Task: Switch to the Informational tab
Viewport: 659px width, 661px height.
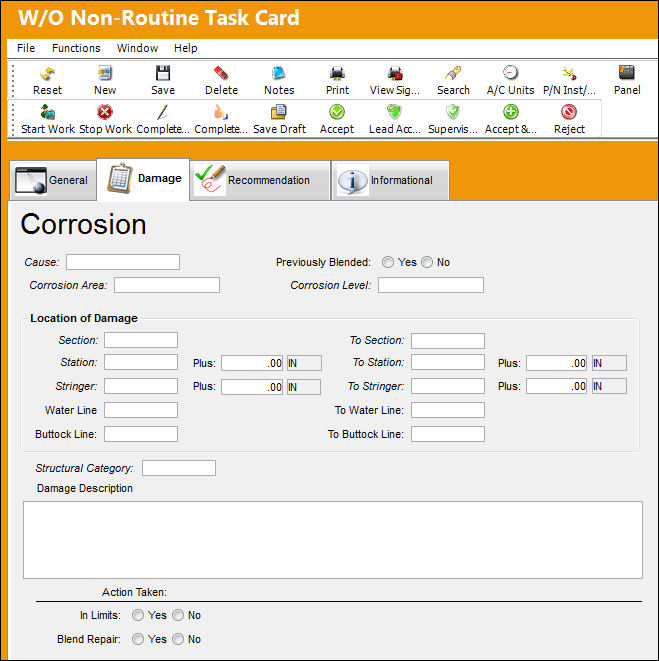Action: click(390, 180)
